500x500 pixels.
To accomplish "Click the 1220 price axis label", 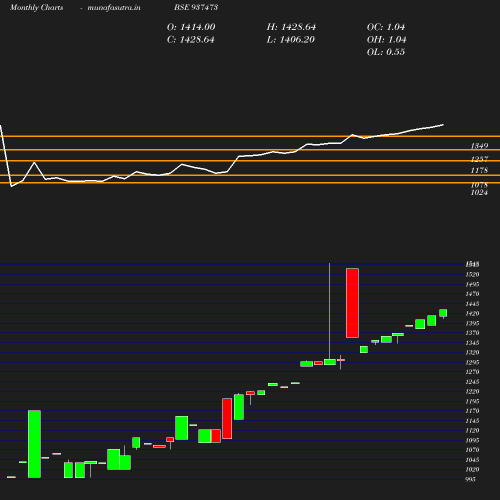I will pos(473,391).
